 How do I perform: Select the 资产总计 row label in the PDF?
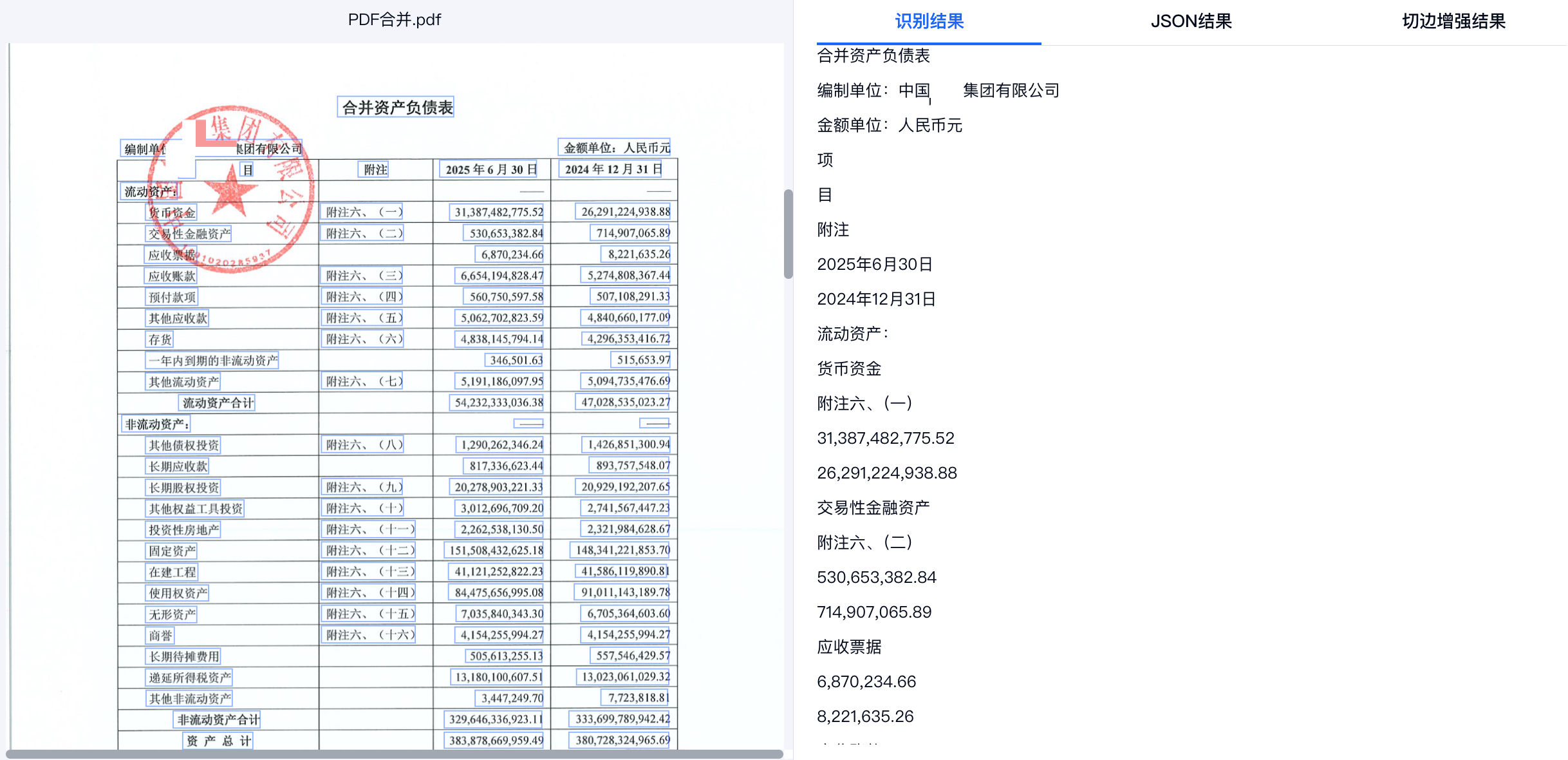pyautogui.click(x=218, y=741)
